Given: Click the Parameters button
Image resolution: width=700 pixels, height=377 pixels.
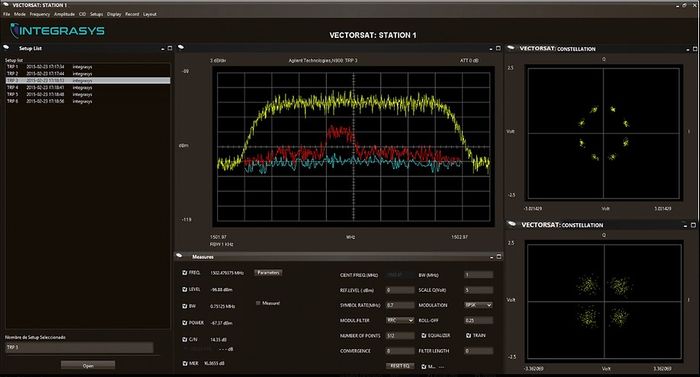Looking at the screenshot, I should (x=268, y=272).
